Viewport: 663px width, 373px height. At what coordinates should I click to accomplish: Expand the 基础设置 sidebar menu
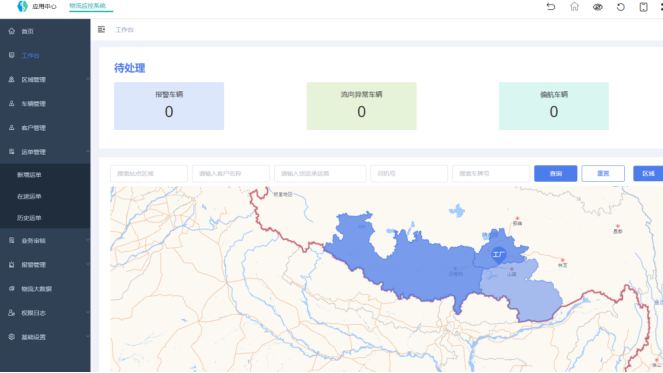click(x=45, y=337)
